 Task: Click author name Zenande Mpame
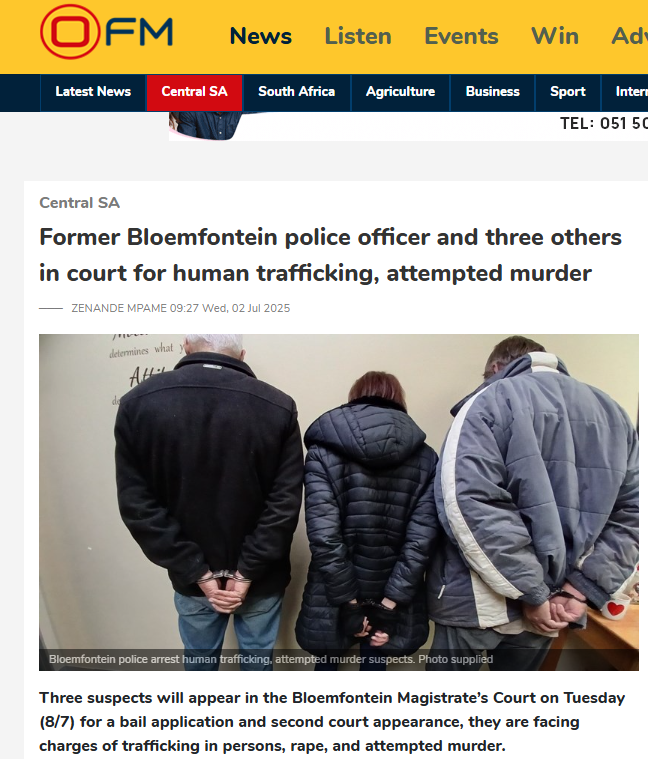pyautogui.click(x=119, y=308)
